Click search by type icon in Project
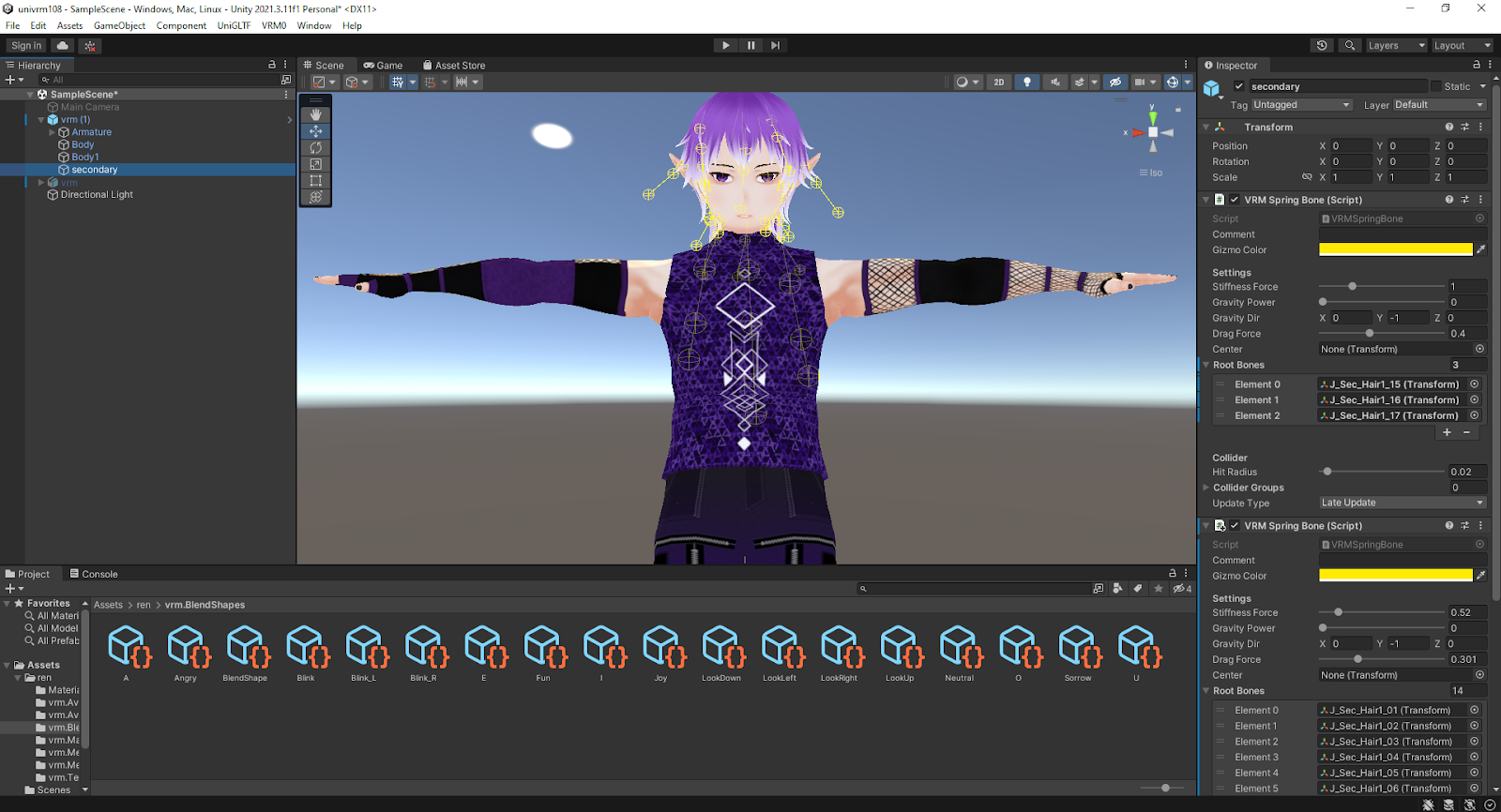The image size is (1501, 812). (x=1117, y=589)
